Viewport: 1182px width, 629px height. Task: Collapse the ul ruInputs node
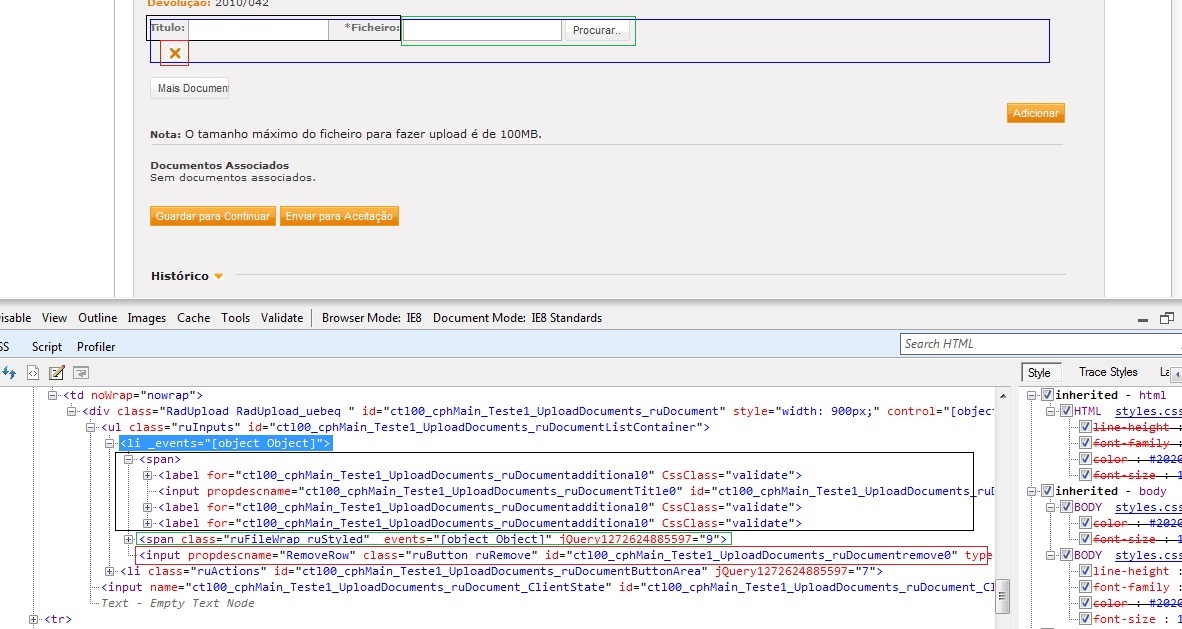[x=90, y=427]
